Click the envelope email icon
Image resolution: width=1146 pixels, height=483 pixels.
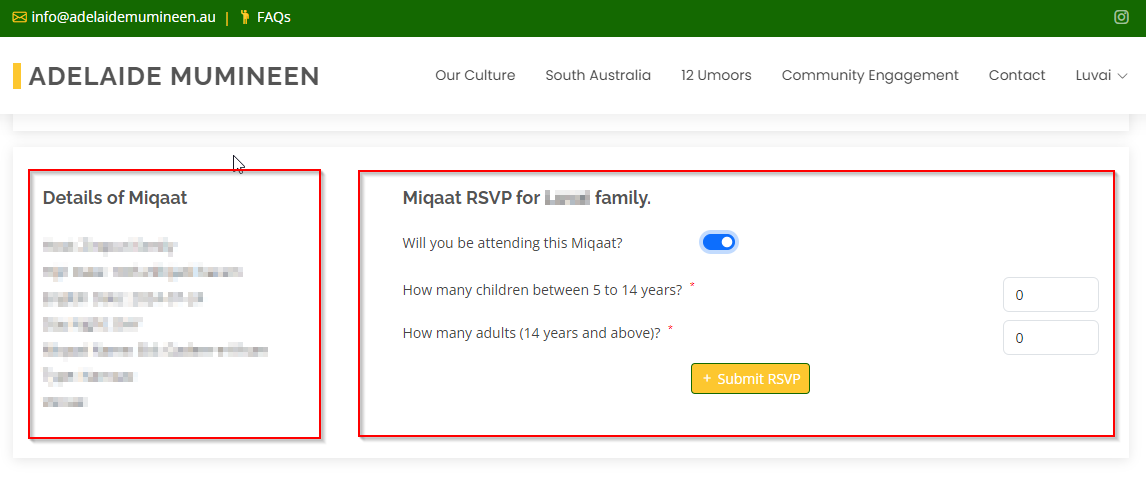(x=20, y=18)
